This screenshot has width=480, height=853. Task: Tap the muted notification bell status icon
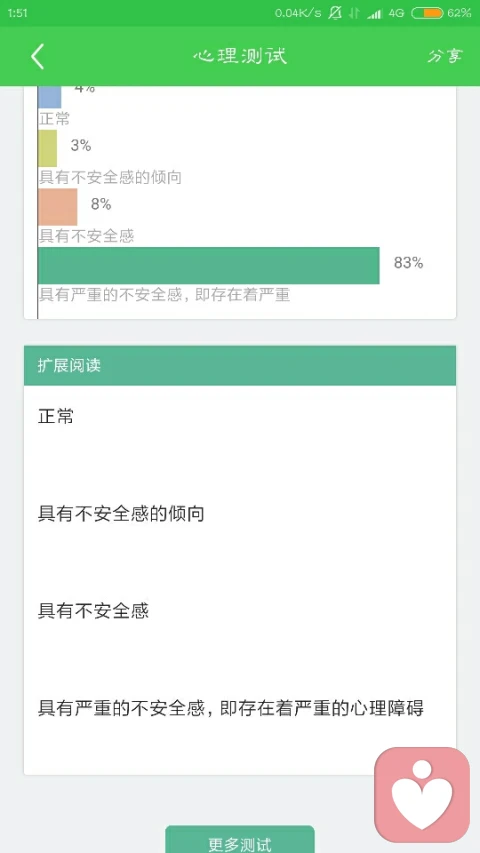click(x=335, y=13)
